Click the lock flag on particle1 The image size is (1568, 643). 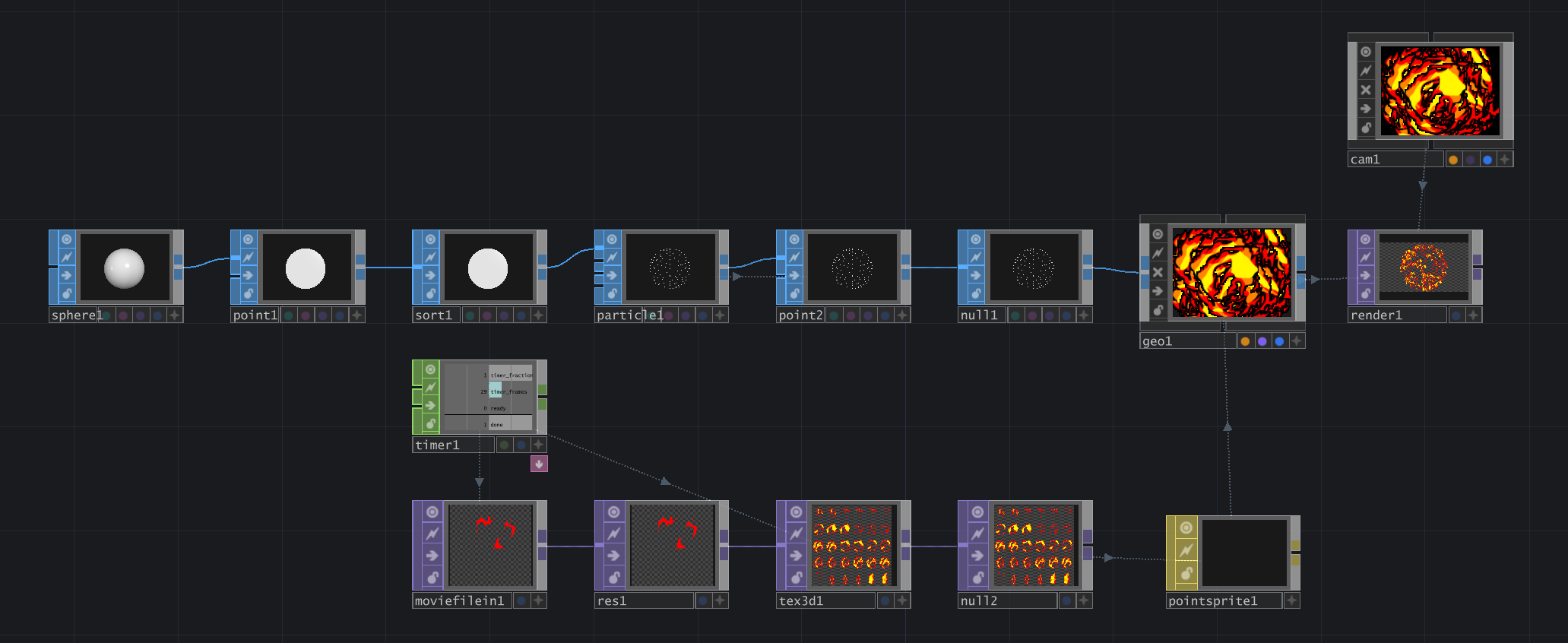[x=613, y=293]
